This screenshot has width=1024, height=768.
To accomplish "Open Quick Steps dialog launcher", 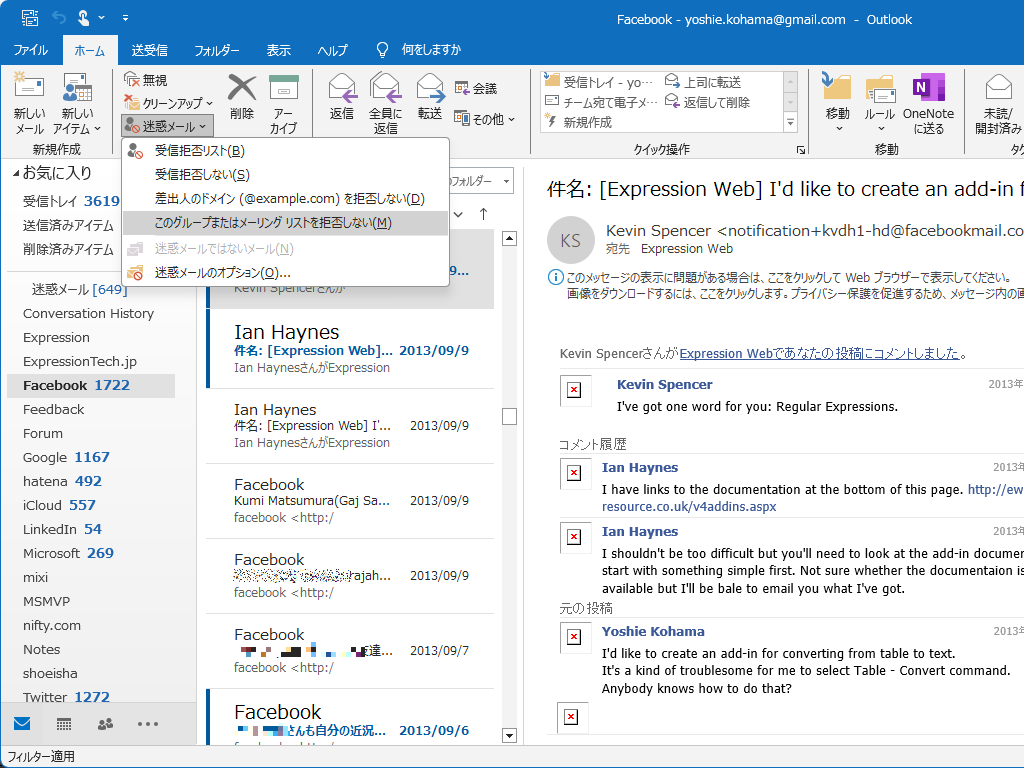I will coord(801,150).
